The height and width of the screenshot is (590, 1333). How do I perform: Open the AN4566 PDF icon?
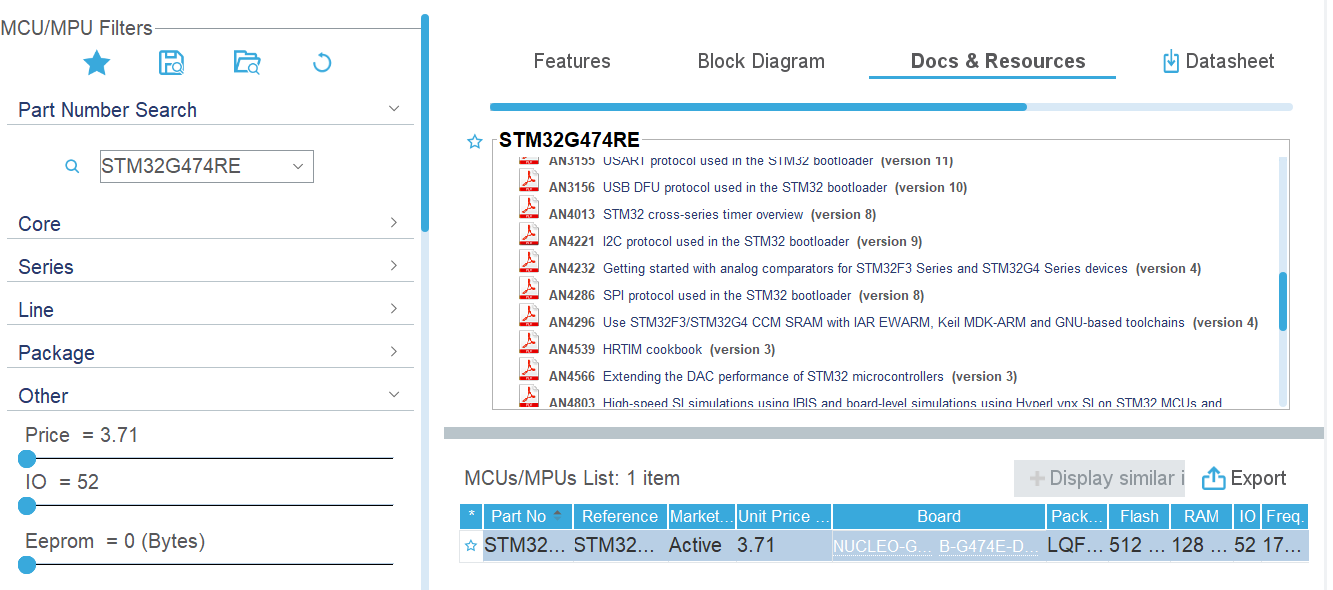529,370
